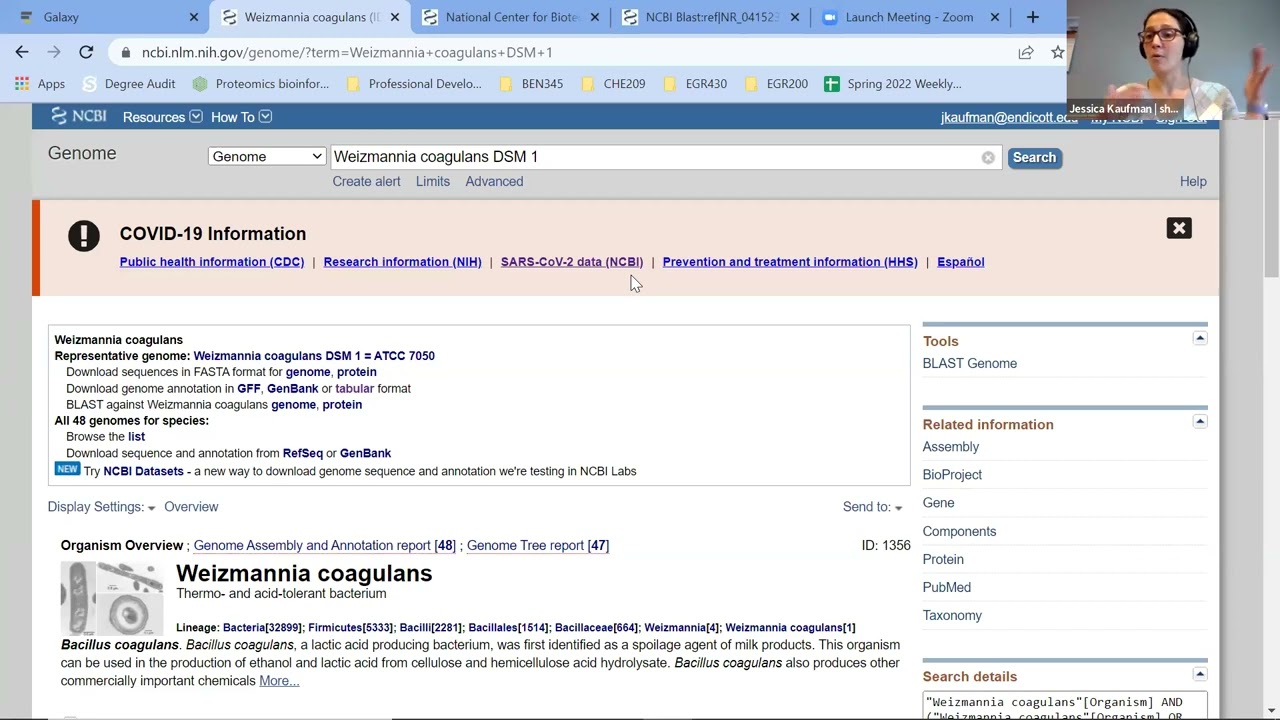Dismiss the COVID-19 Information banner
This screenshot has height=720, width=1280.
point(1179,228)
